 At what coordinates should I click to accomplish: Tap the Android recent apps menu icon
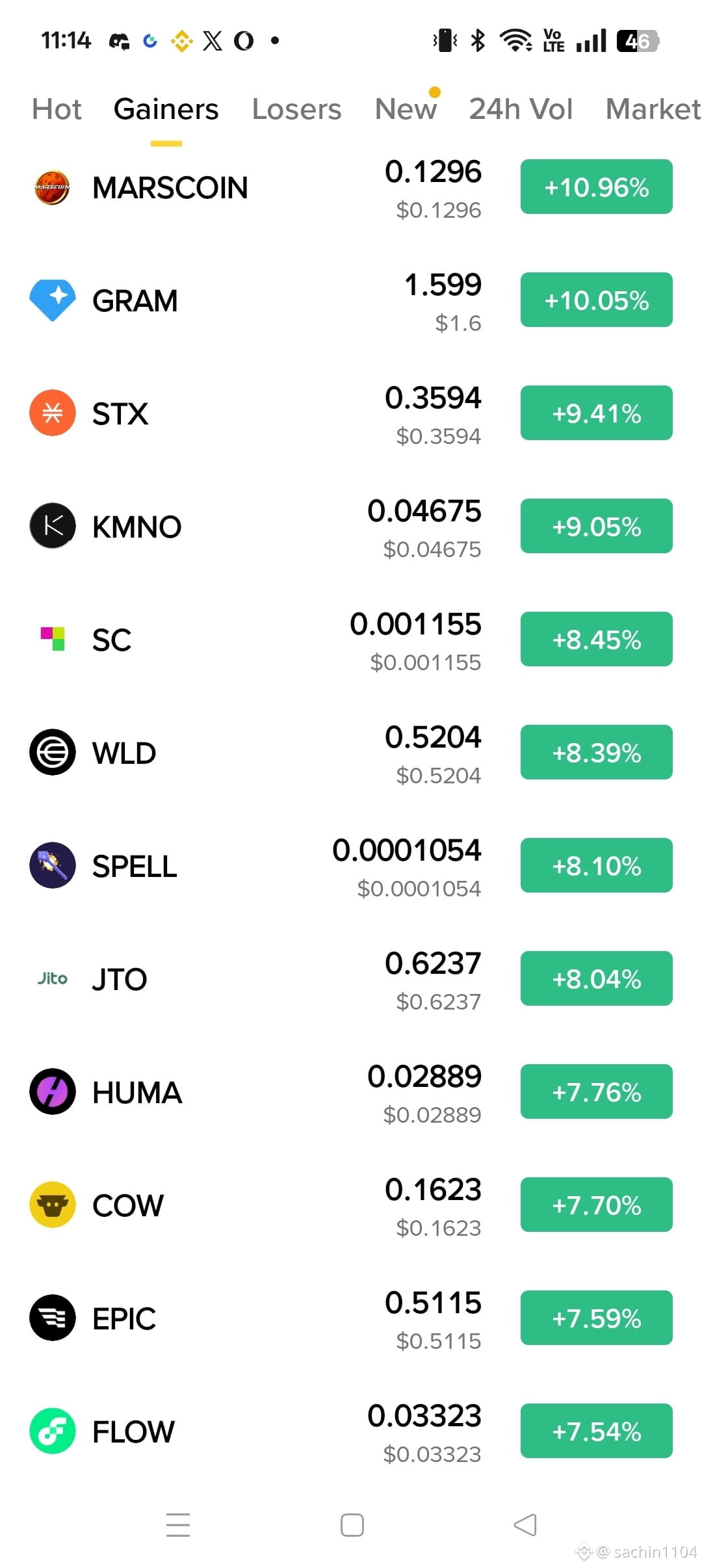[178, 1525]
